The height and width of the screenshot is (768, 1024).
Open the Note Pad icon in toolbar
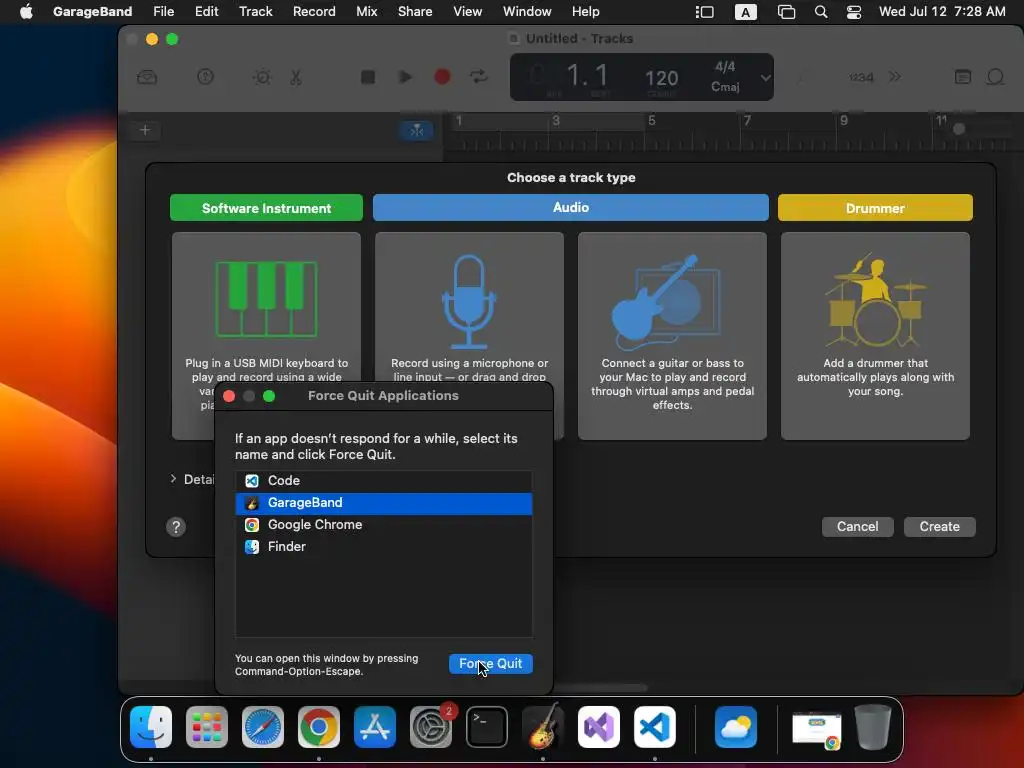tap(963, 77)
